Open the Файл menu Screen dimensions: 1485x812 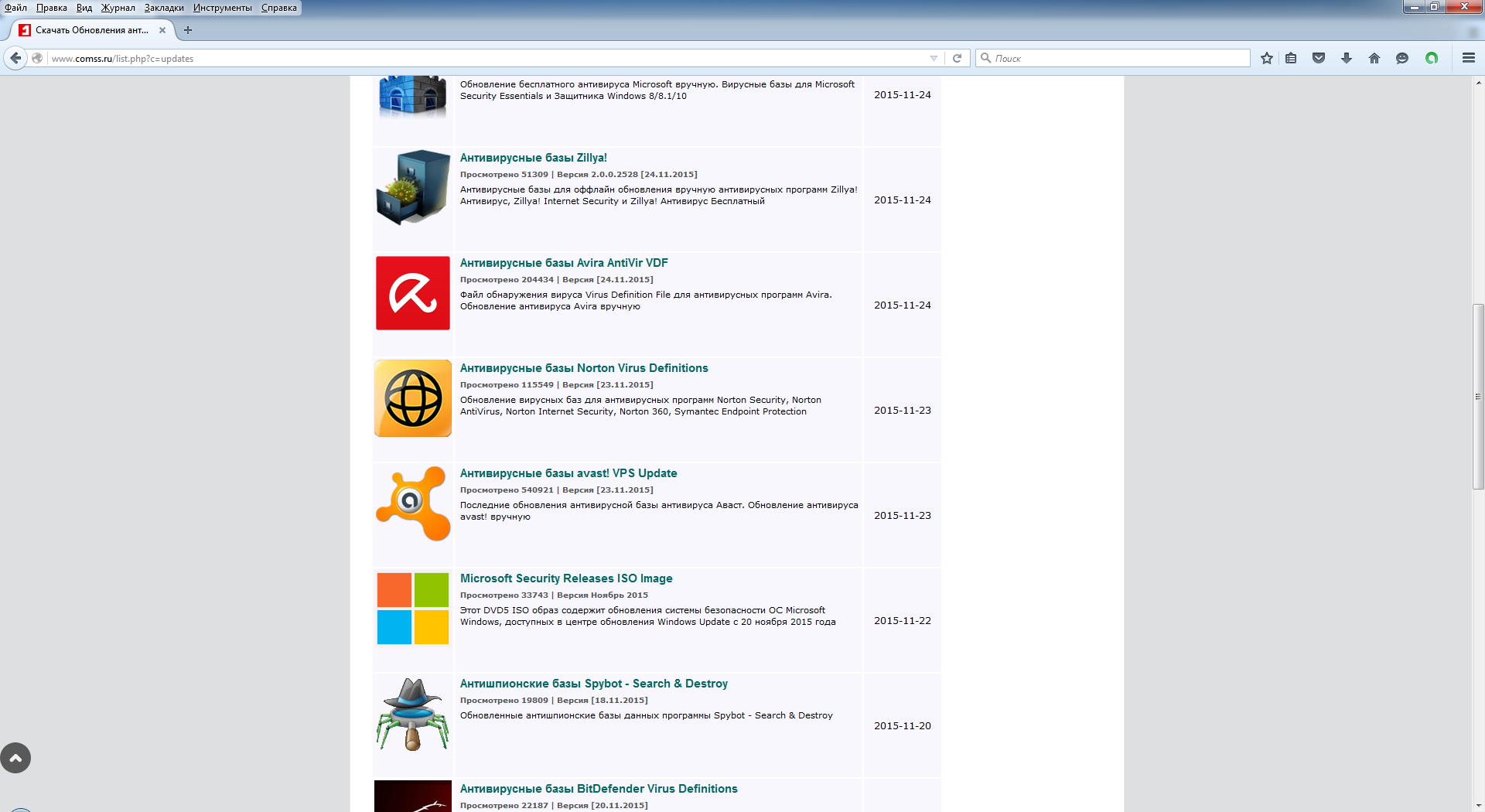[15, 8]
